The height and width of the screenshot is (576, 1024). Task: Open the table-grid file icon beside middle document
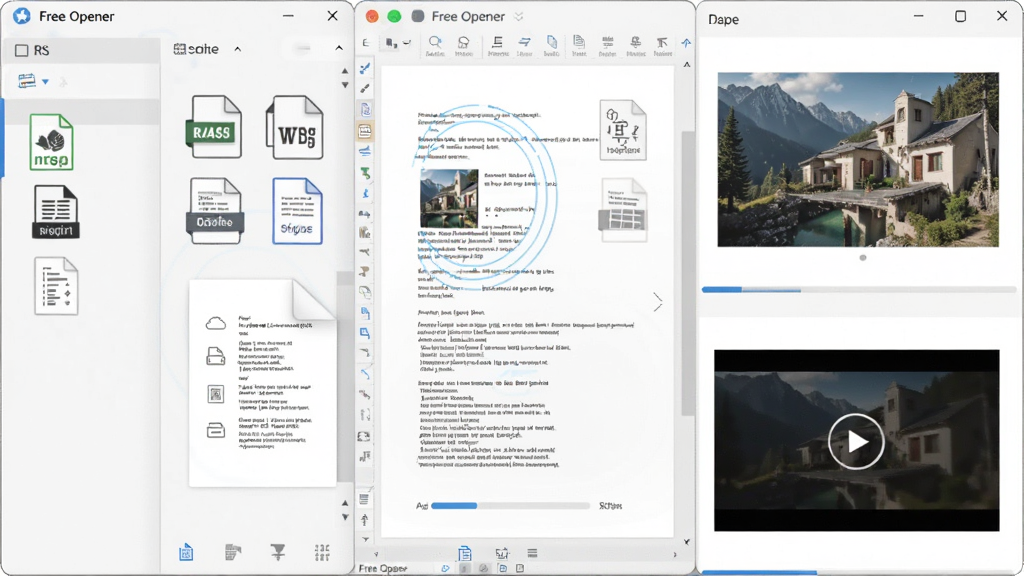(x=624, y=210)
